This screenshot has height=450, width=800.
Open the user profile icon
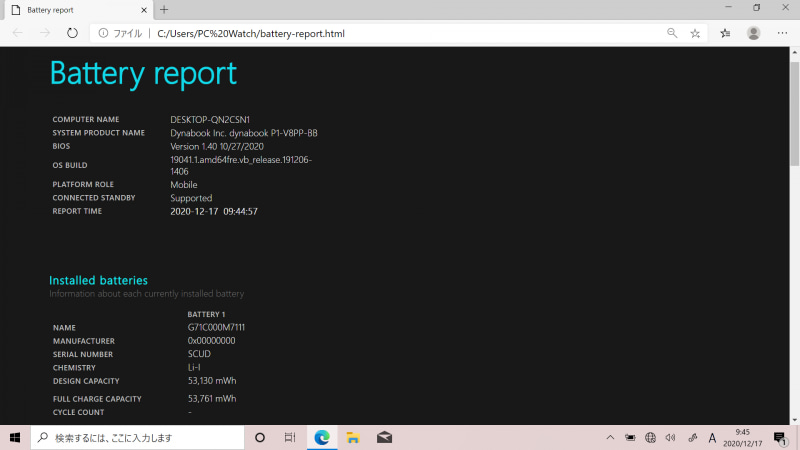pos(754,33)
